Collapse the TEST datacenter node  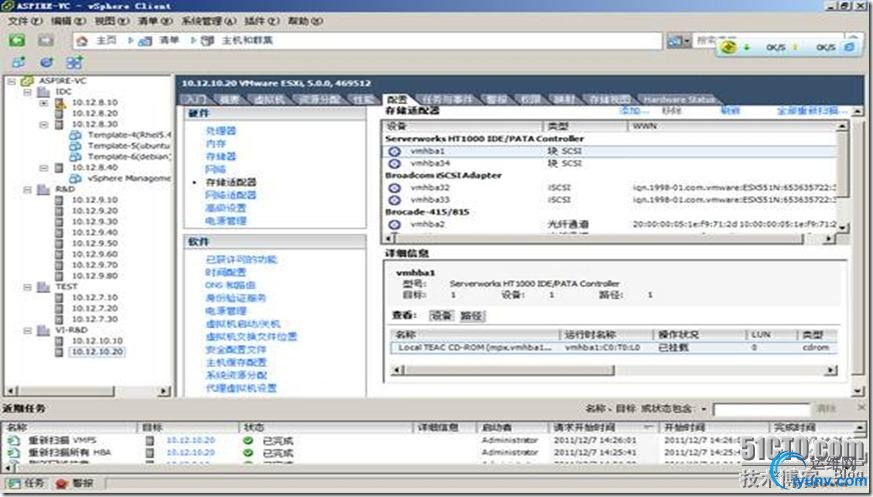pyautogui.click(x=27, y=287)
